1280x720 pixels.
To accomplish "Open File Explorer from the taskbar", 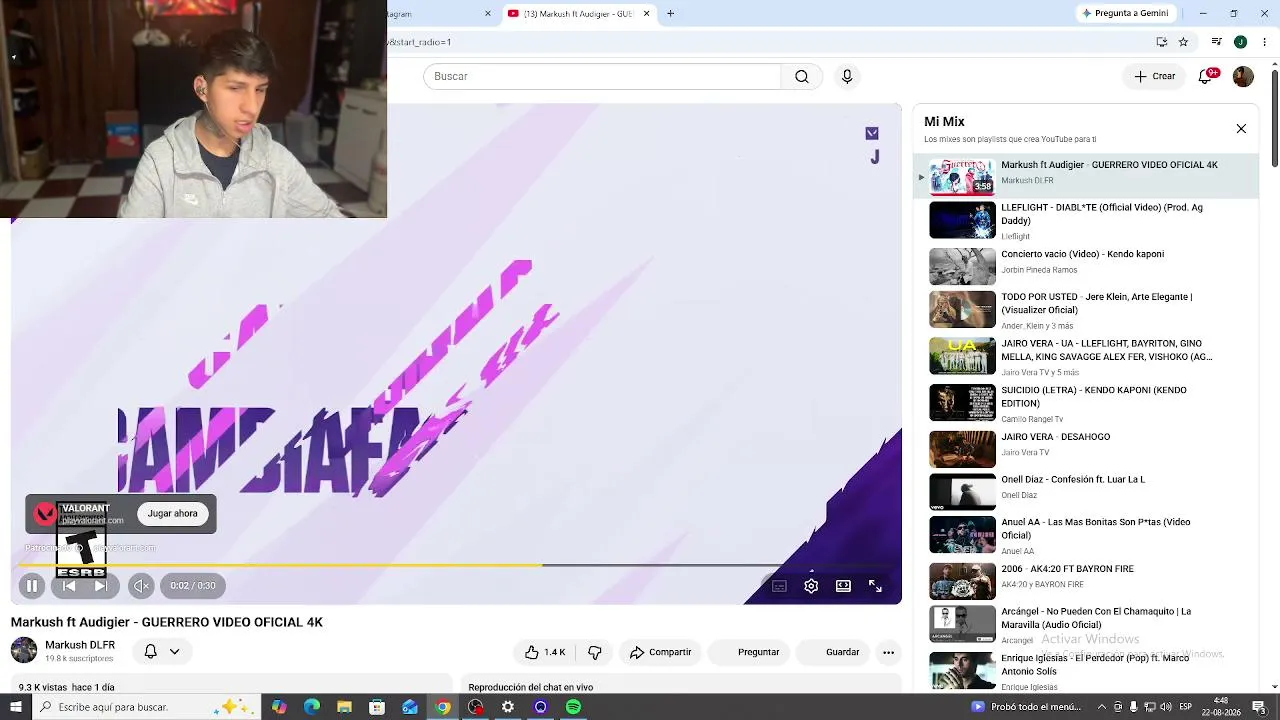I will 344,707.
